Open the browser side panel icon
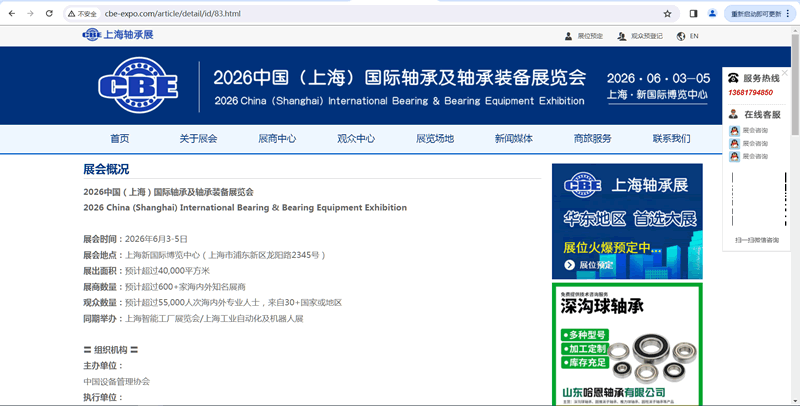Screen dimensions: 800x406 pos(693,14)
